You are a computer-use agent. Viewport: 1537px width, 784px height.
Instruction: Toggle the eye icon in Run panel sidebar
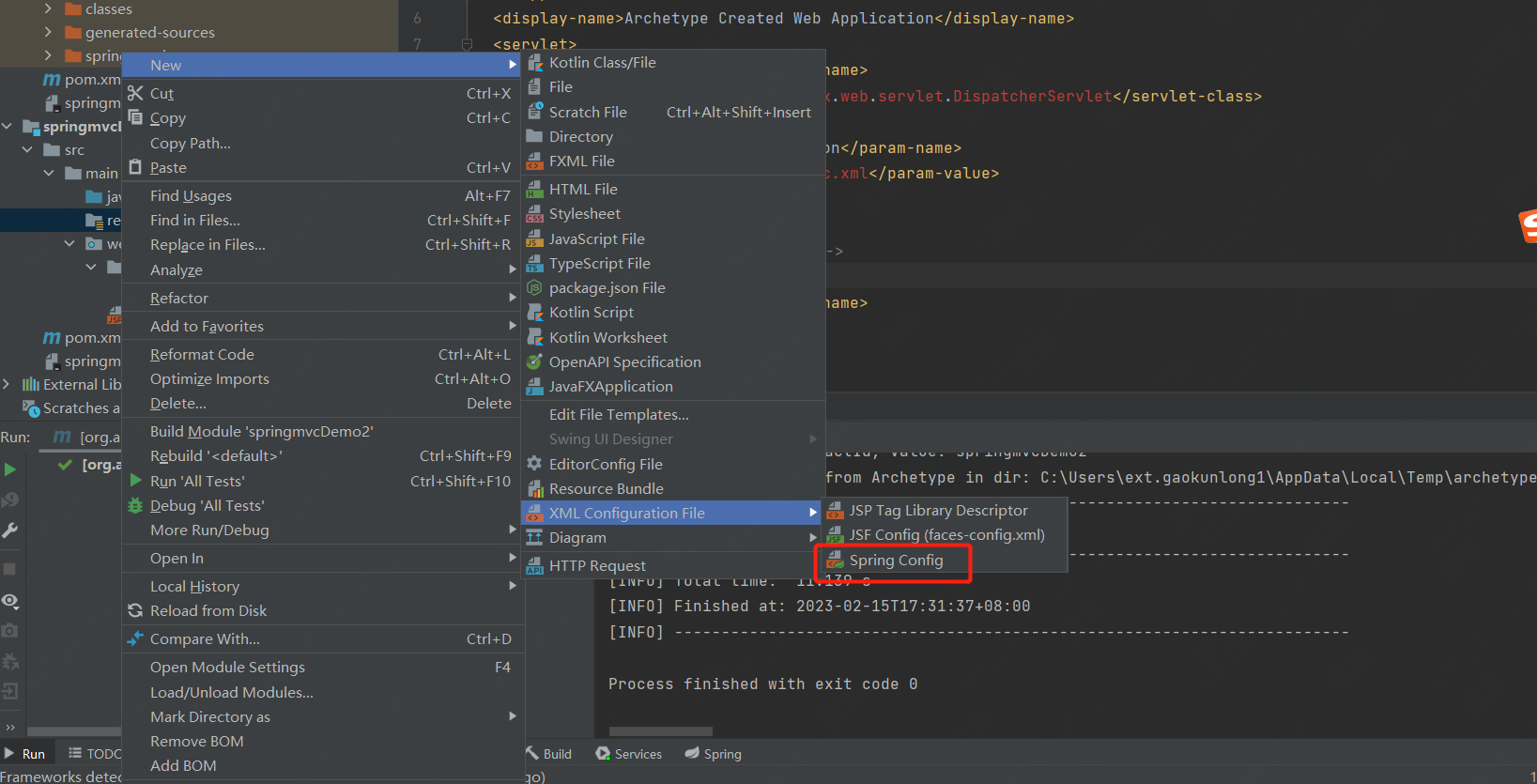10,601
